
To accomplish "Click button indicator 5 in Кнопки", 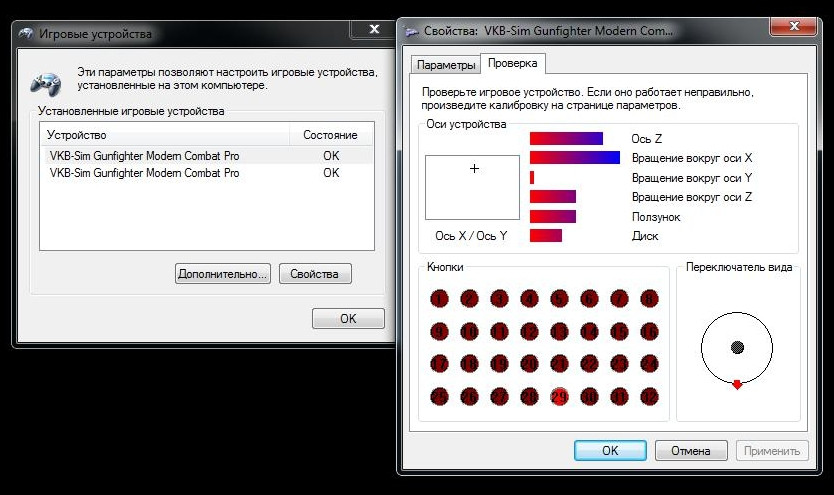I will tap(560, 299).
